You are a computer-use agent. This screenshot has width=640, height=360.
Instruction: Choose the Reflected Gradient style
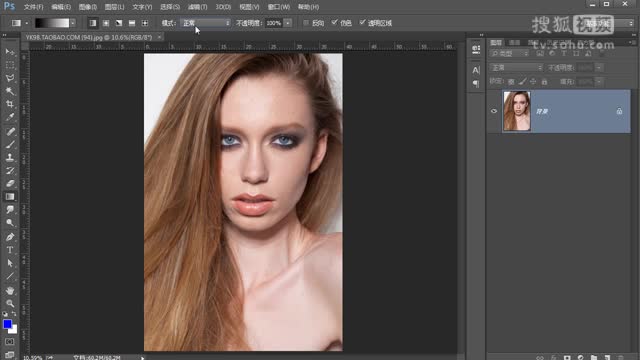click(132, 23)
